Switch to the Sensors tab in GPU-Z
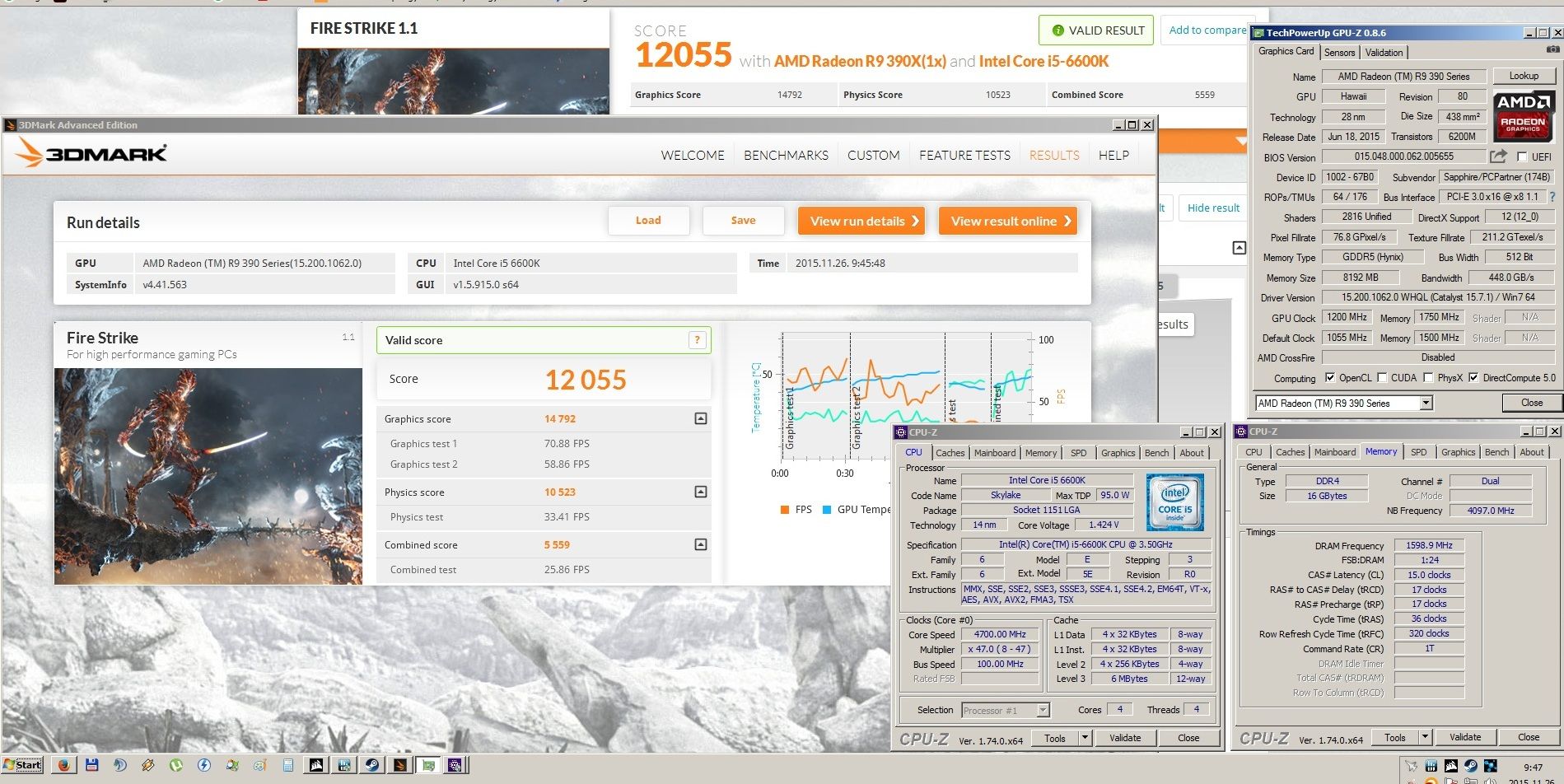The width and height of the screenshot is (1564, 784). 1339,52
